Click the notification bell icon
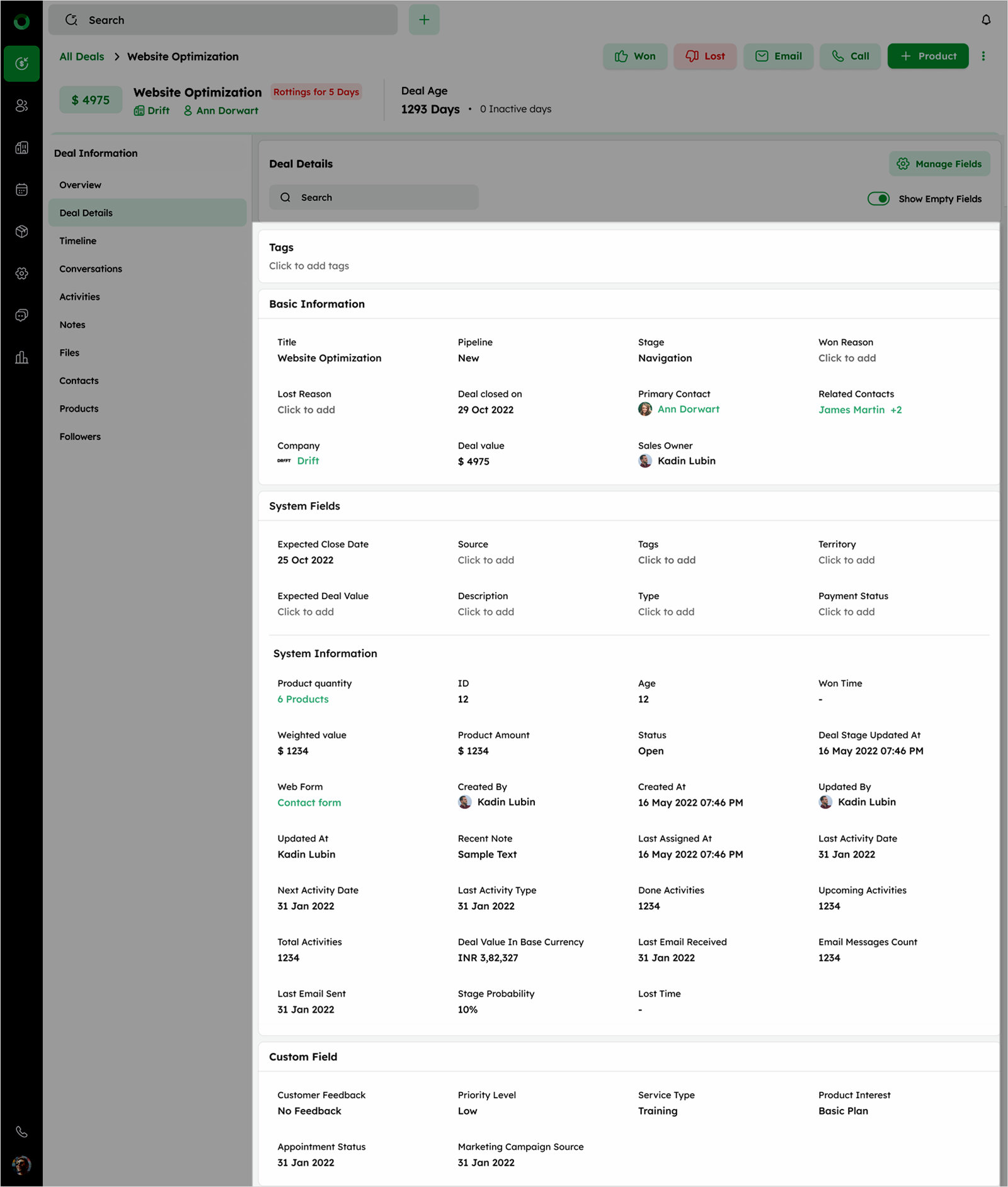 (x=986, y=20)
